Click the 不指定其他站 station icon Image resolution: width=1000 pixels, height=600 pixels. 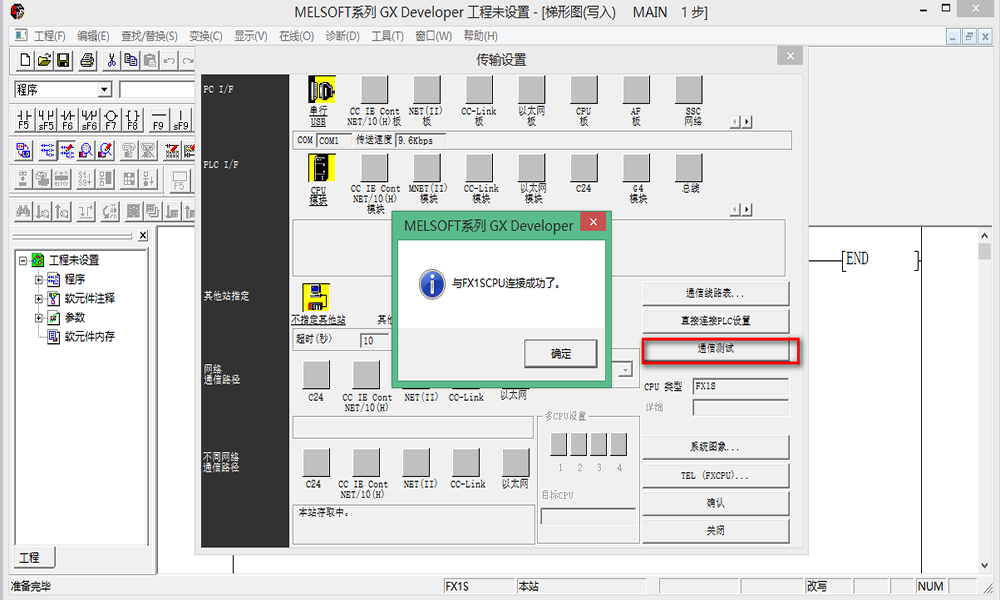point(317,297)
